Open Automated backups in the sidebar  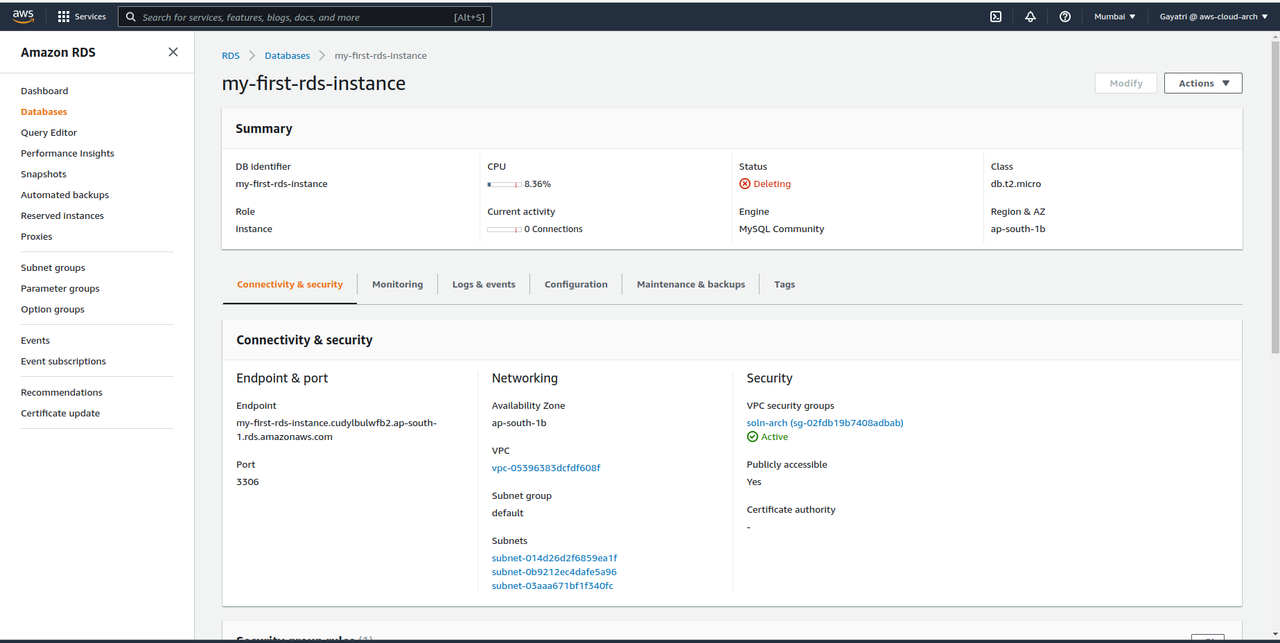[x=65, y=195]
